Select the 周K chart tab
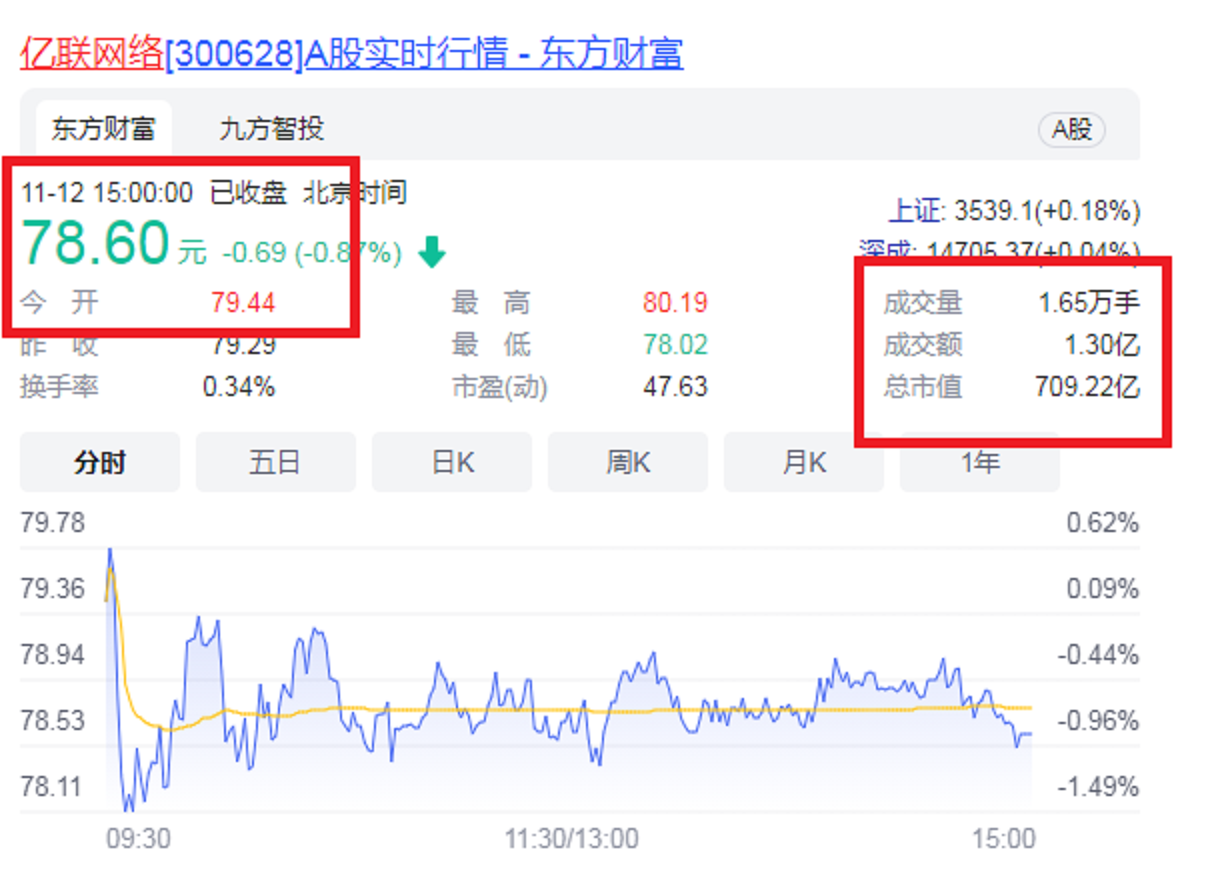The height and width of the screenshot is (876, 1232). click(628, 462)
